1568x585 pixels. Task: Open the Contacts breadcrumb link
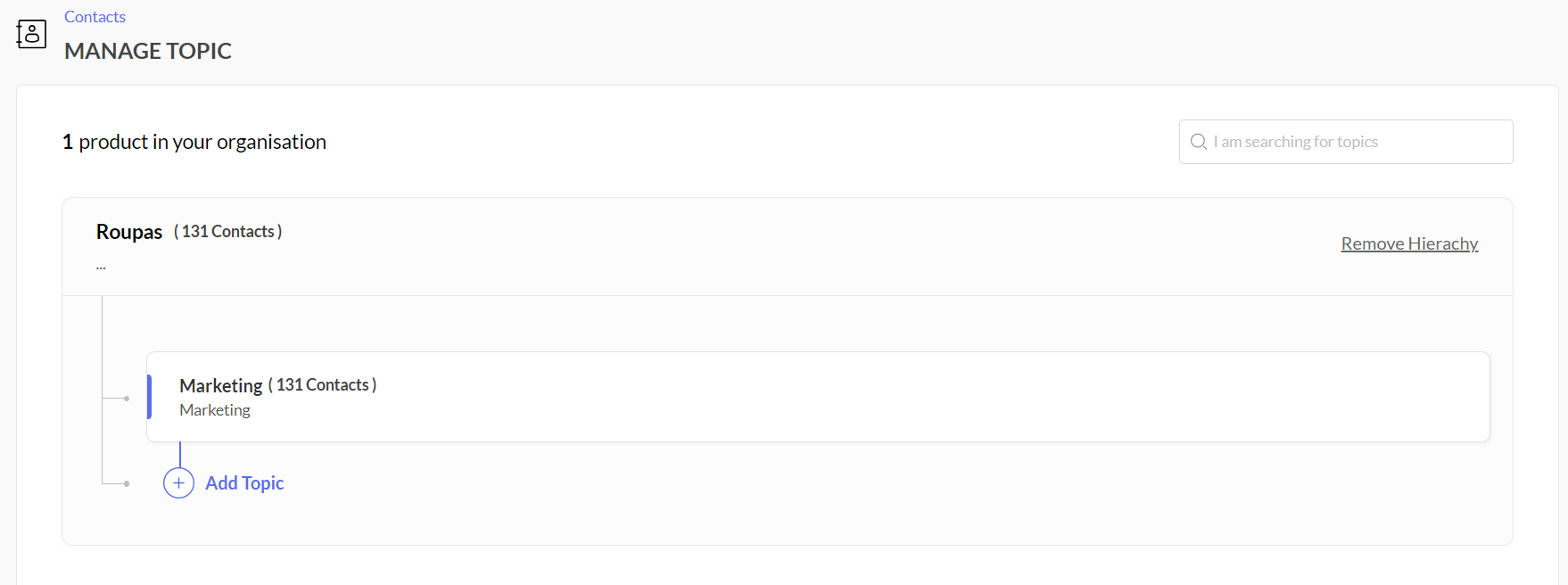(95, 17)
